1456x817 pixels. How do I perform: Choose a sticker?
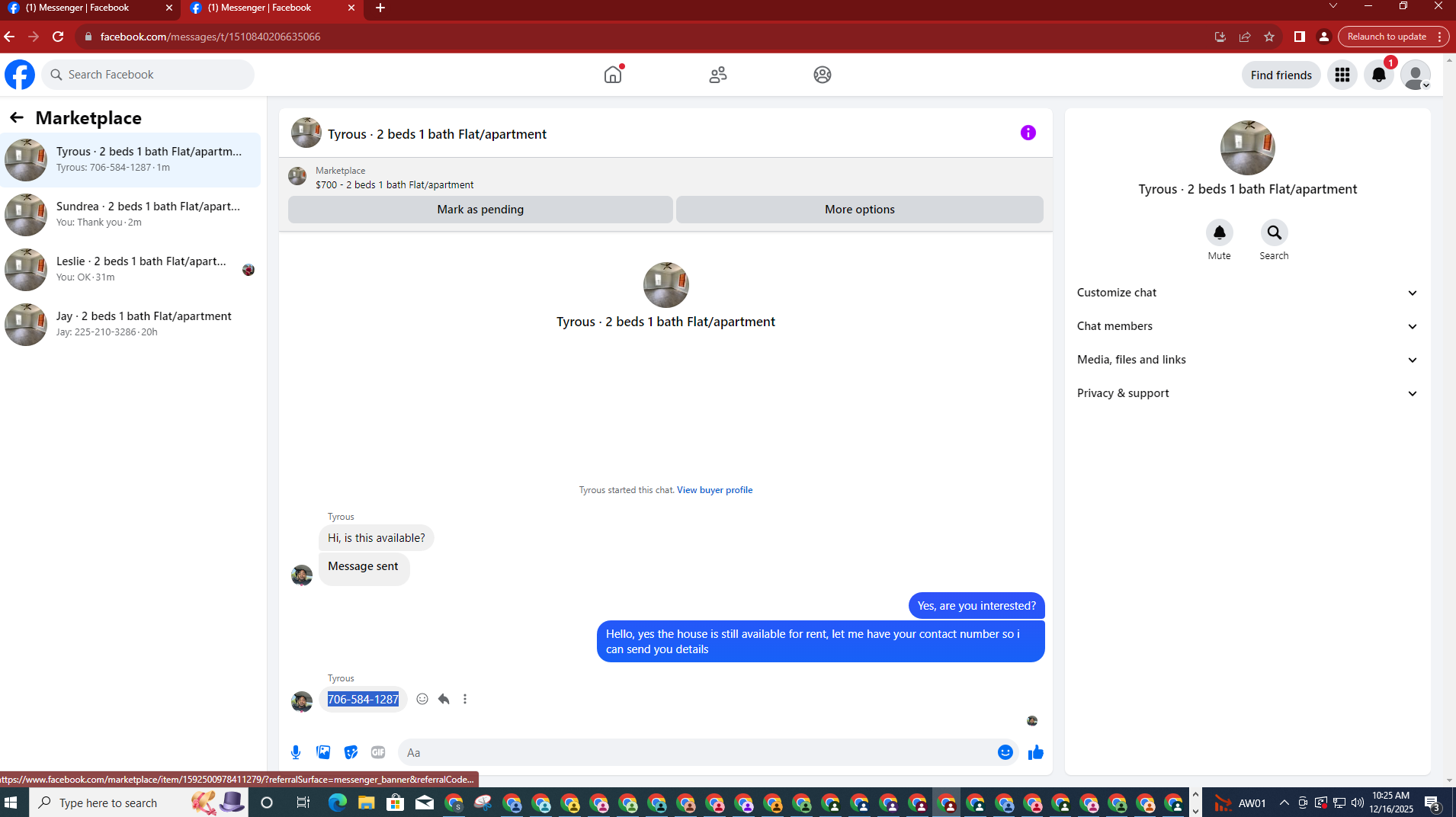[x=351, y=752]
